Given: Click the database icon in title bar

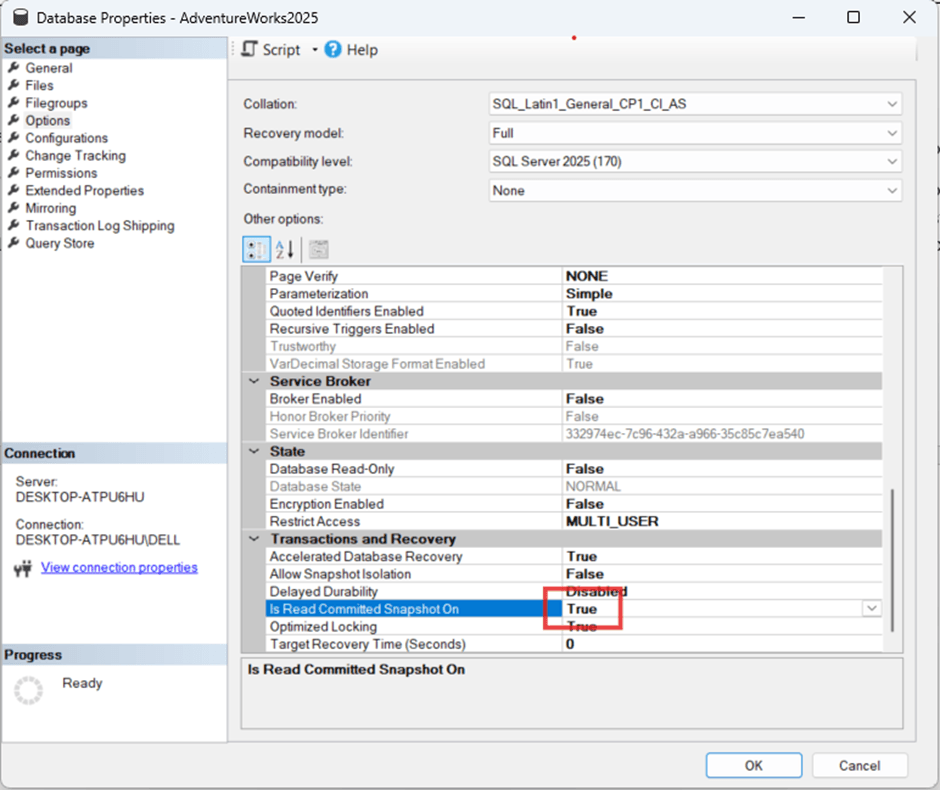Looking at the screenshot, I should (20, 17).
